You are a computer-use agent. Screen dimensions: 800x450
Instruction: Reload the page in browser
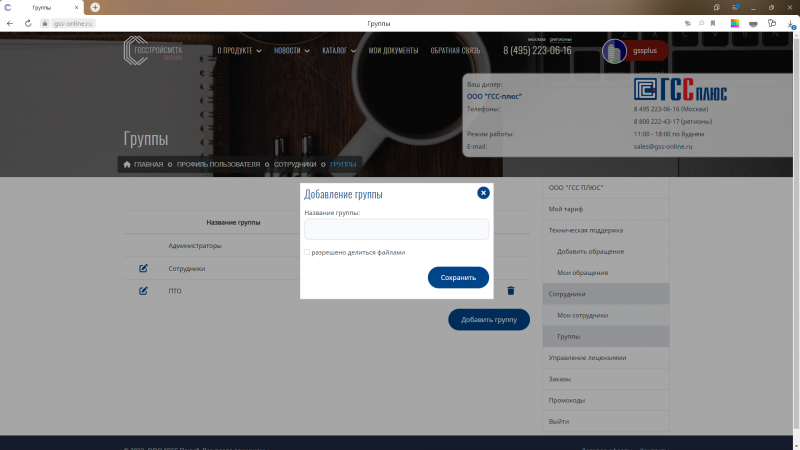pos(28,23)
